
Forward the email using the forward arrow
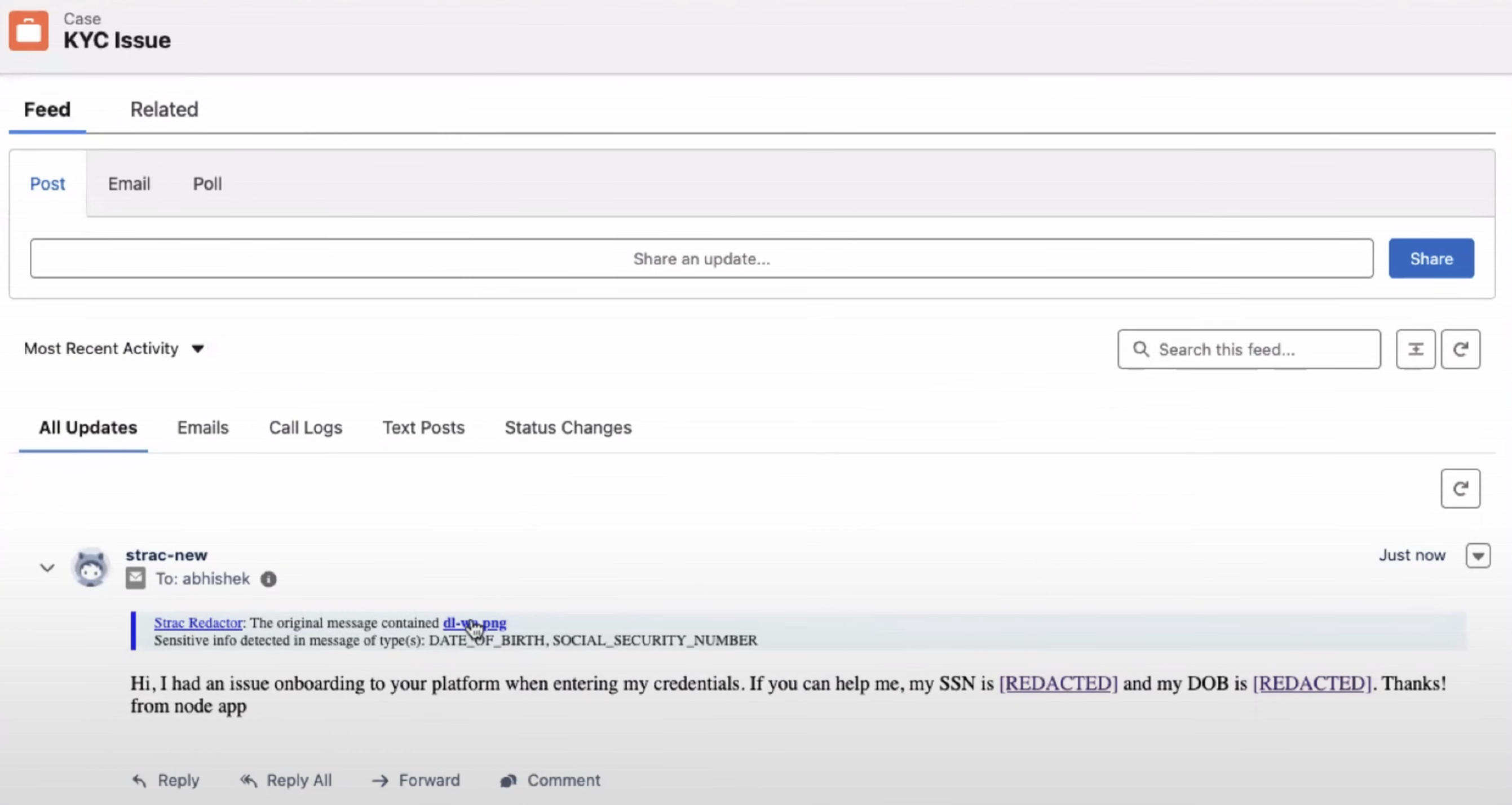coord(381,780)
